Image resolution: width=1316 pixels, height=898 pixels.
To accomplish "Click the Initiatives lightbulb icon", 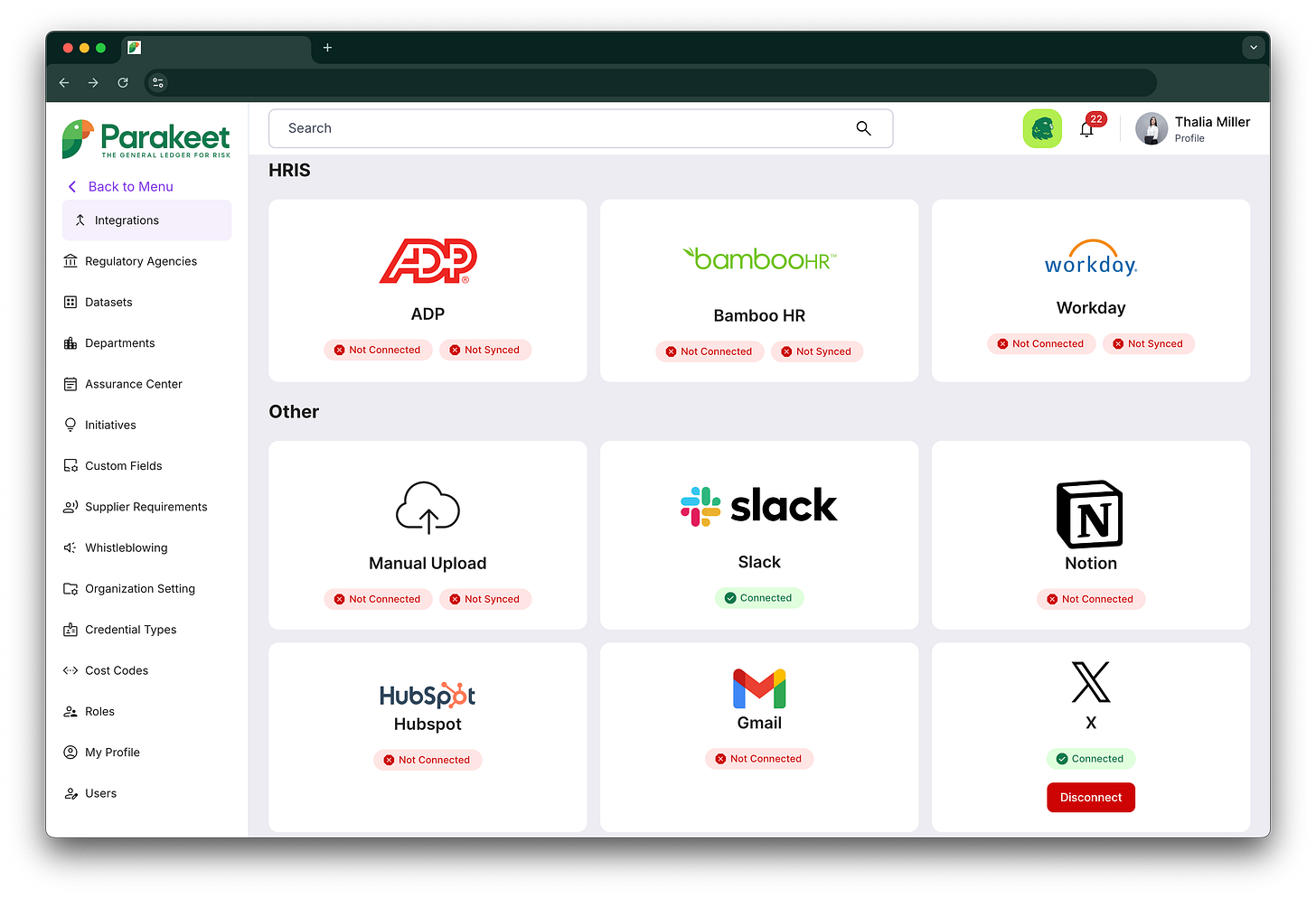I will click(x=70, y=425).
